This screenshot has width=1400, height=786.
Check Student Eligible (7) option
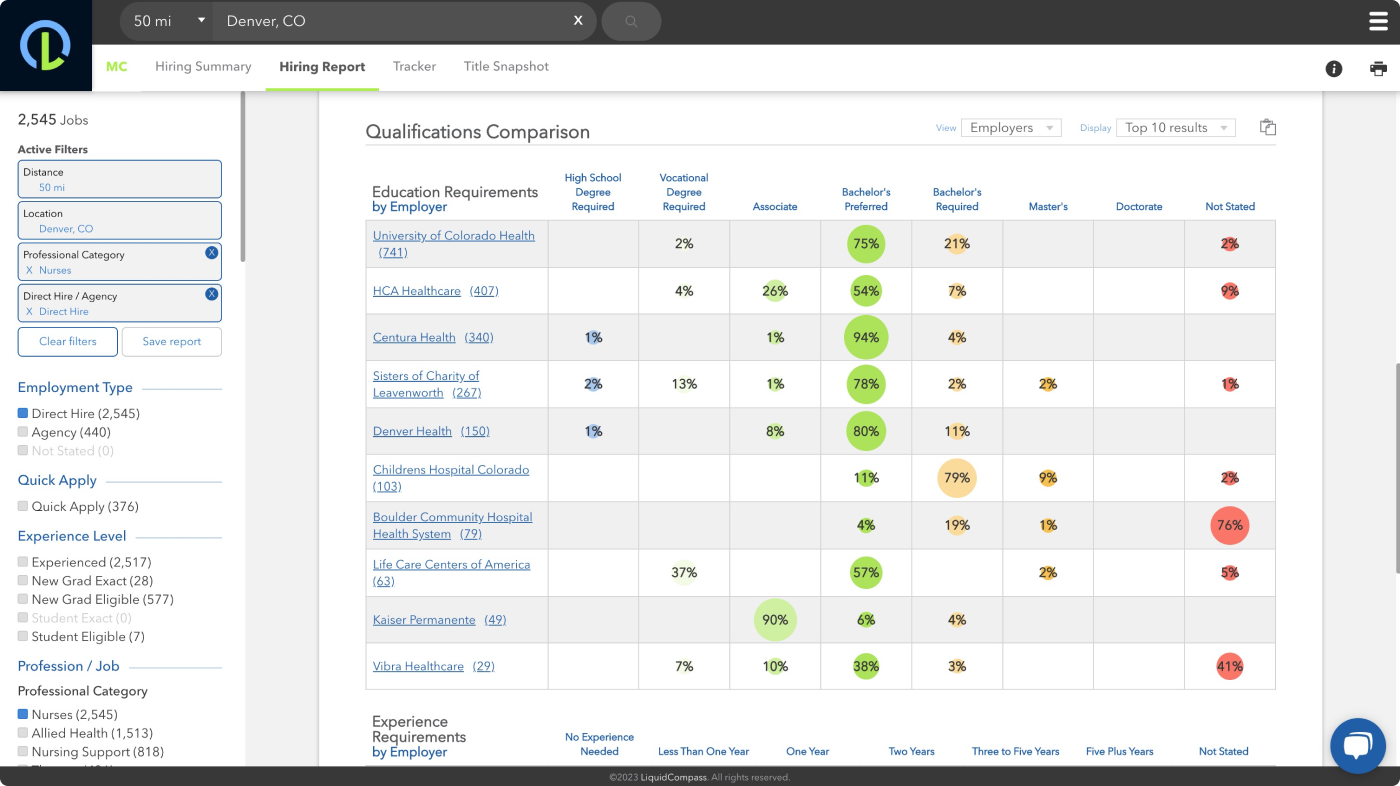pos(23,636)
